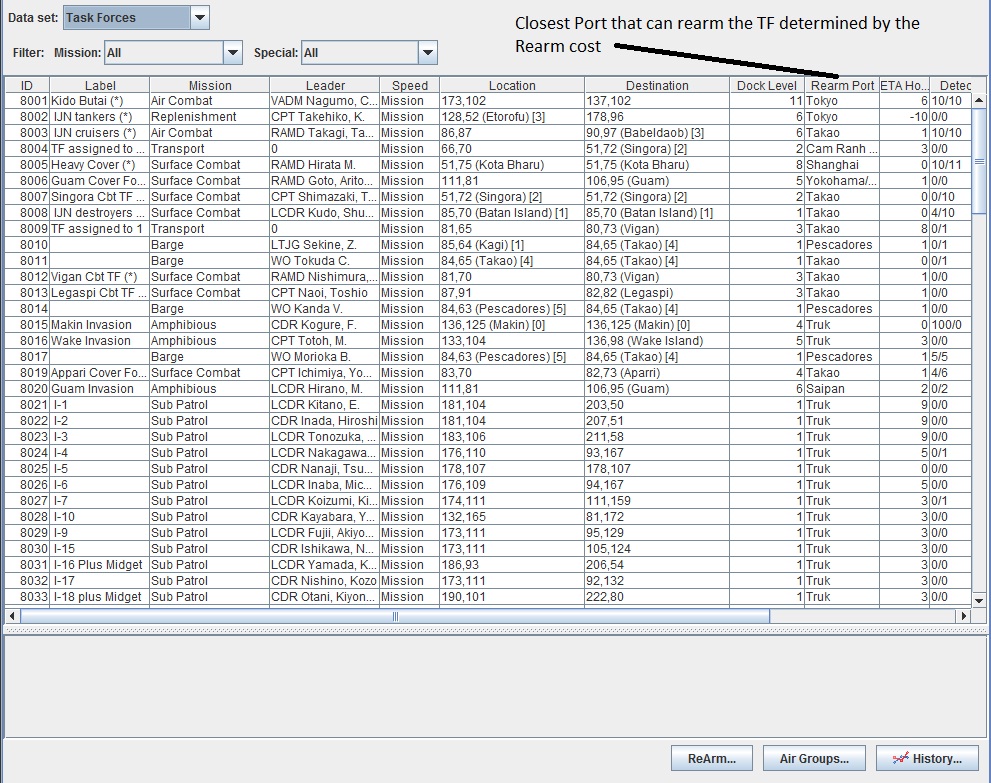This screenshot has height=783, width=991.
Task: Click destination 222,80 cell
Action: coord(657,597)
